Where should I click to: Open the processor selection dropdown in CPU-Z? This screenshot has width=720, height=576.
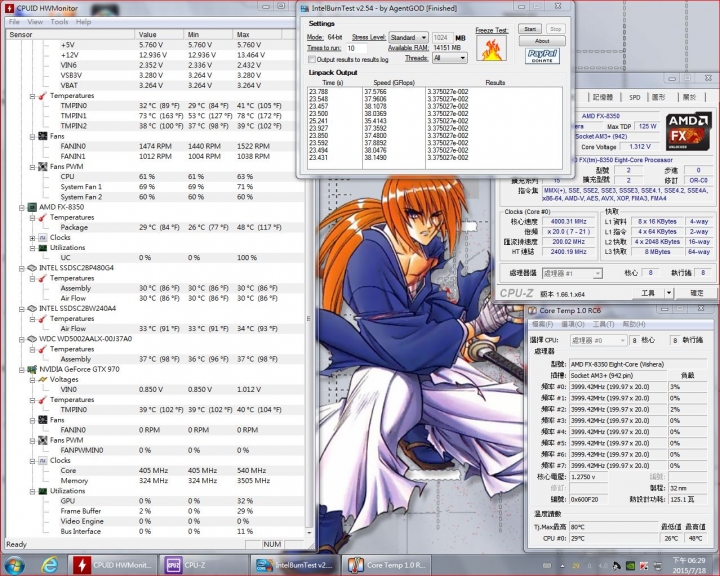(572, 273)
